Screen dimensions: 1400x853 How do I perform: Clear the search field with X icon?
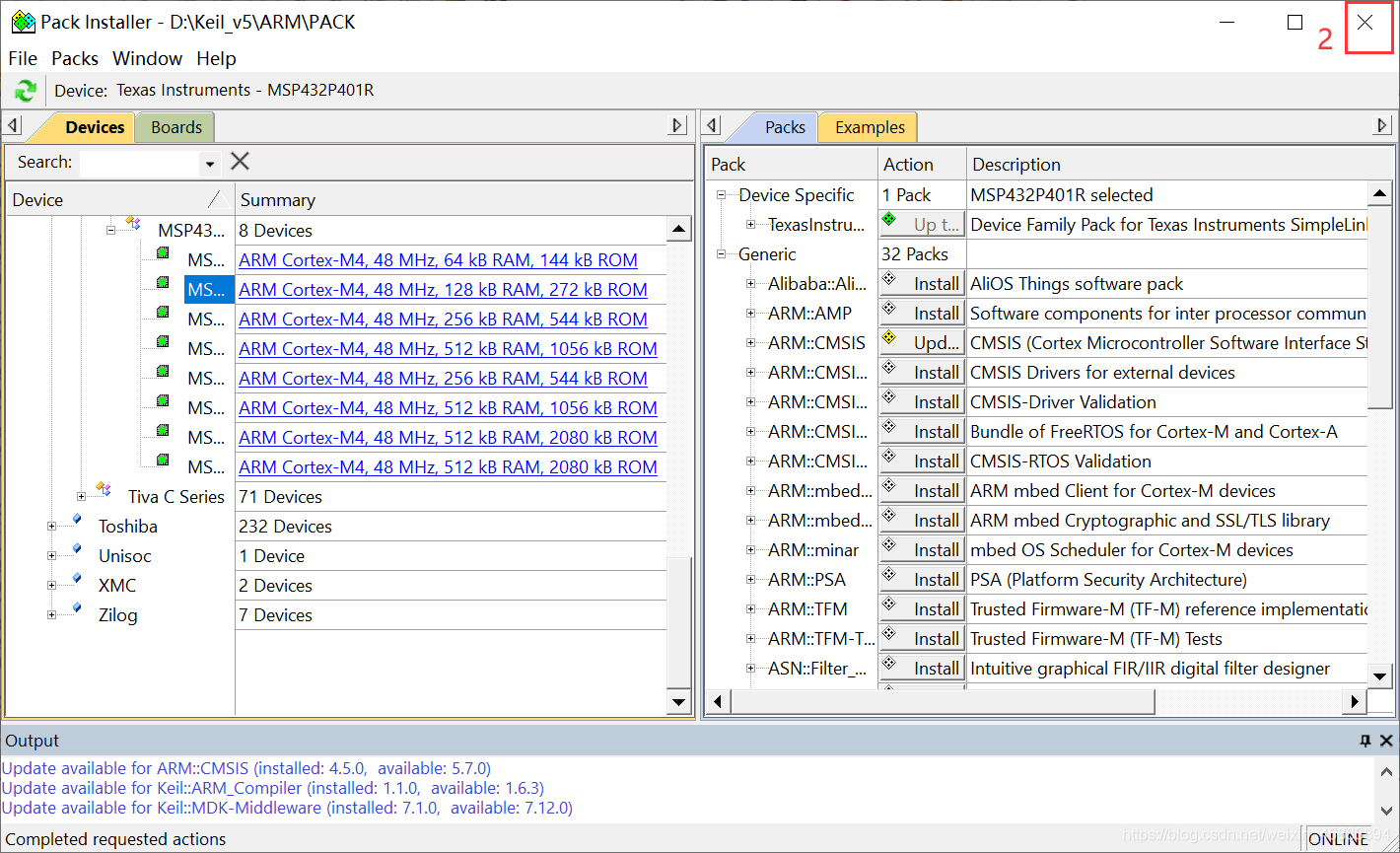(x=240, y=162)
